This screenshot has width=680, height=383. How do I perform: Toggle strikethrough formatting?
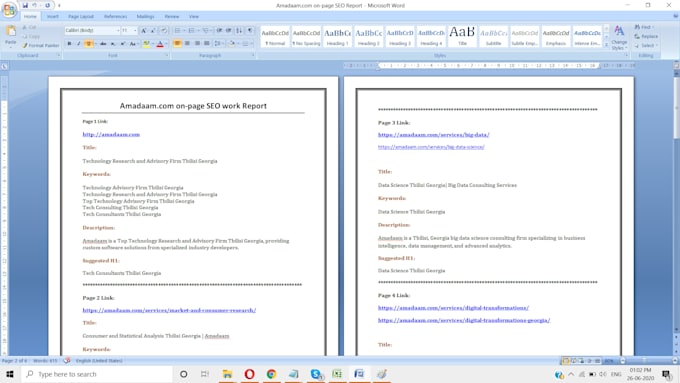click(103, 43)
